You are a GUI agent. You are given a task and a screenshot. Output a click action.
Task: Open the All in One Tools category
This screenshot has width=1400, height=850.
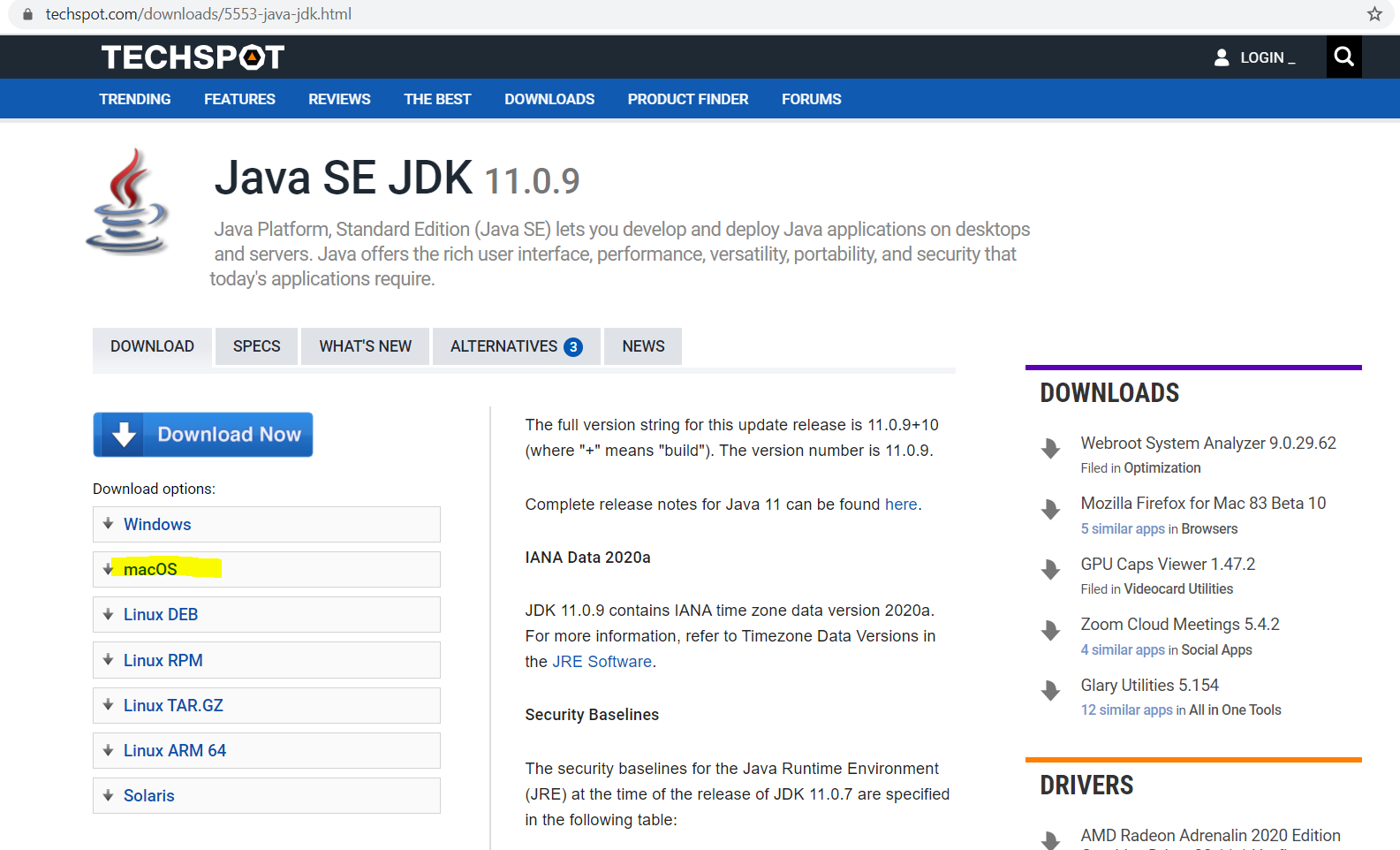(1235, 710)
